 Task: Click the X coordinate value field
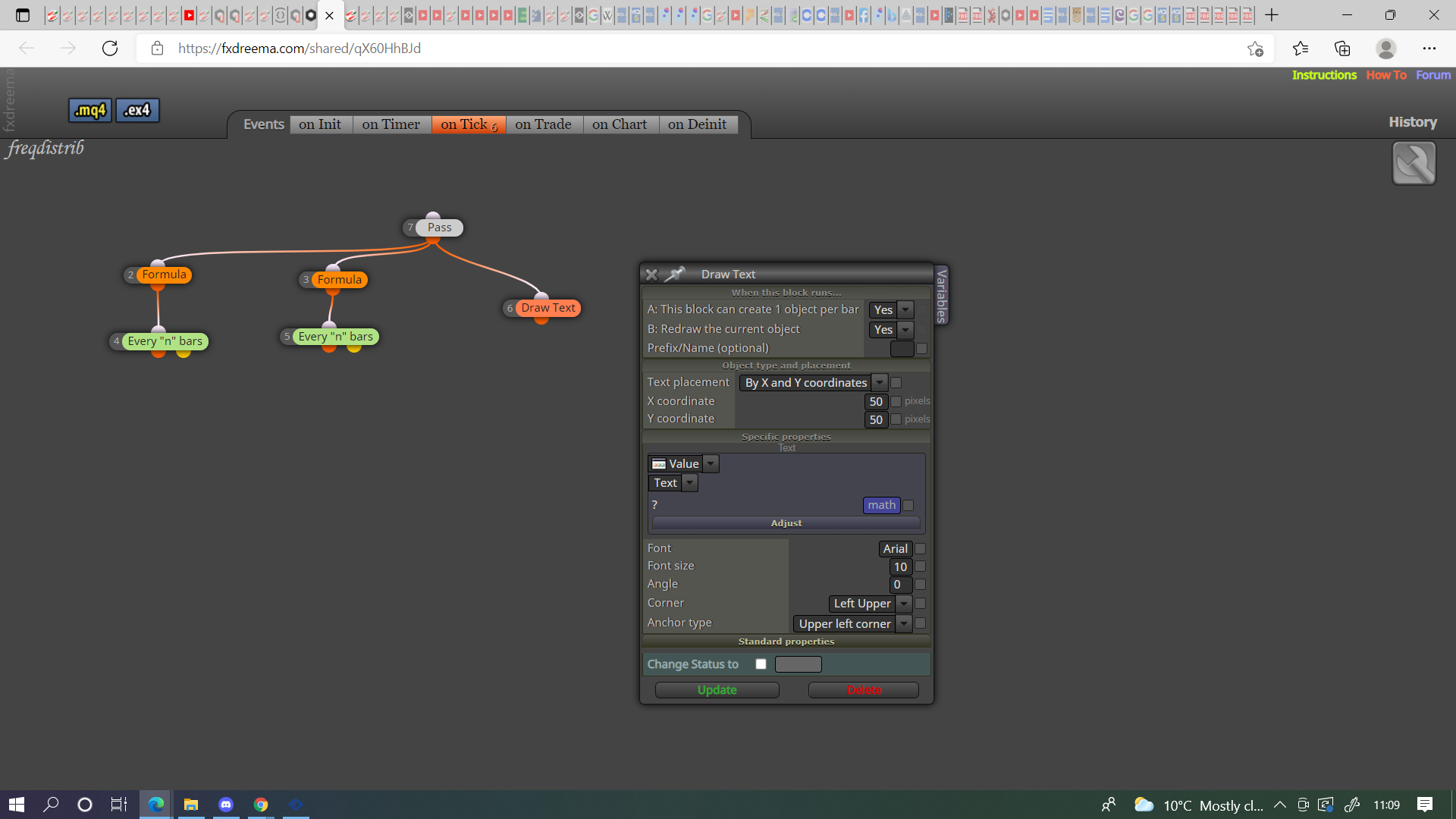tap(876, 402)
